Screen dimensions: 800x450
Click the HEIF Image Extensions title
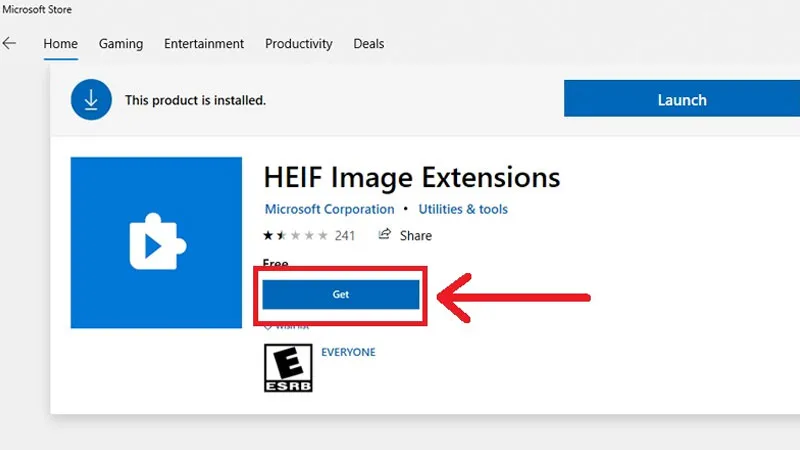[411, 178]
